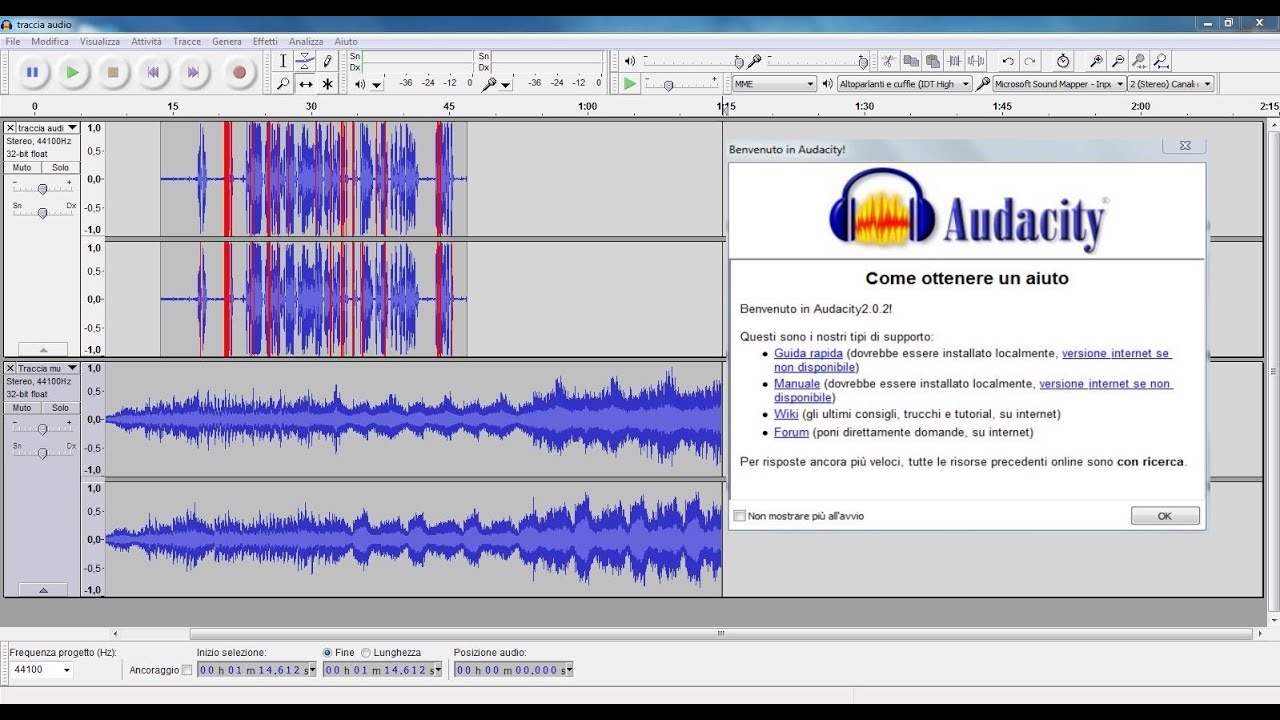Select the Lunghezza radio button
The width and height of the screenshot is (1280, 720).
(366, 652)
